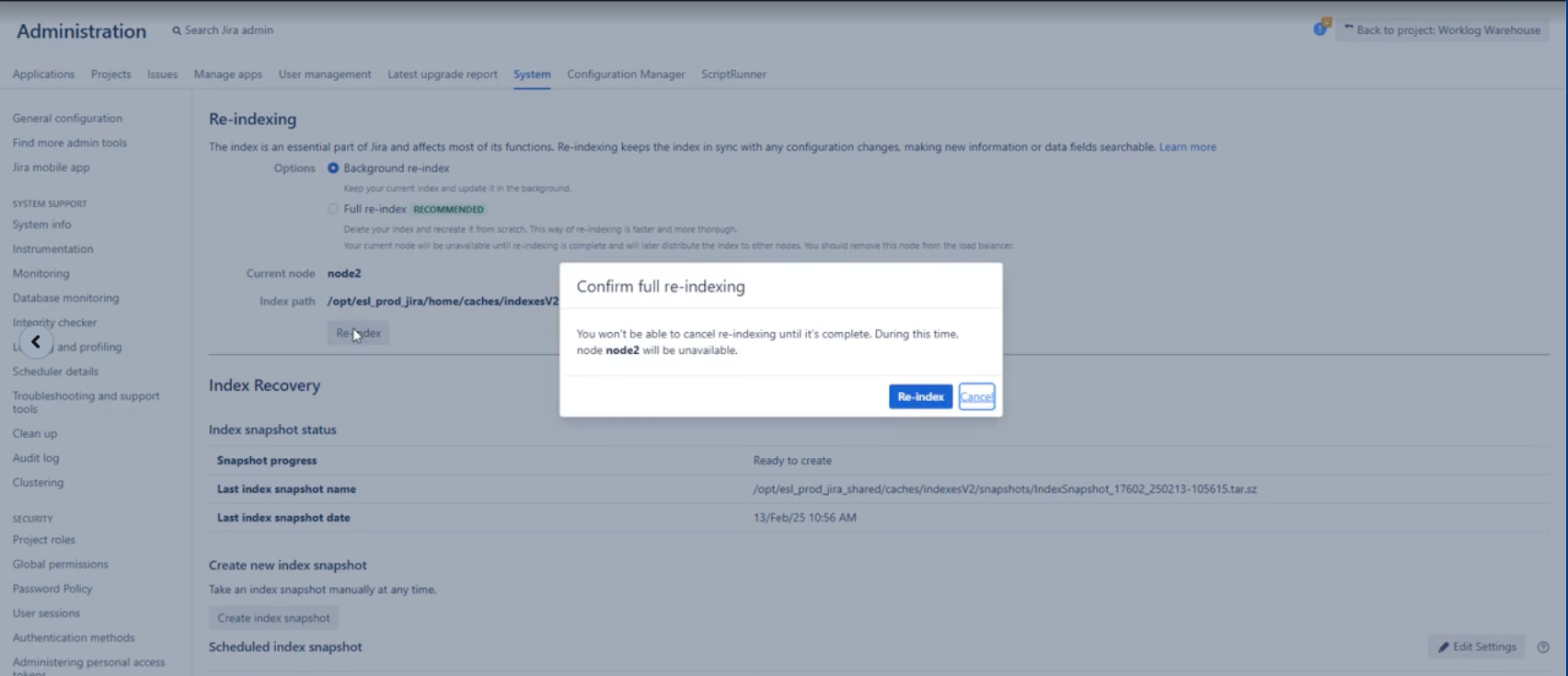
Task: Open the notification icon near top right
Action: [x=1321, y=28]
